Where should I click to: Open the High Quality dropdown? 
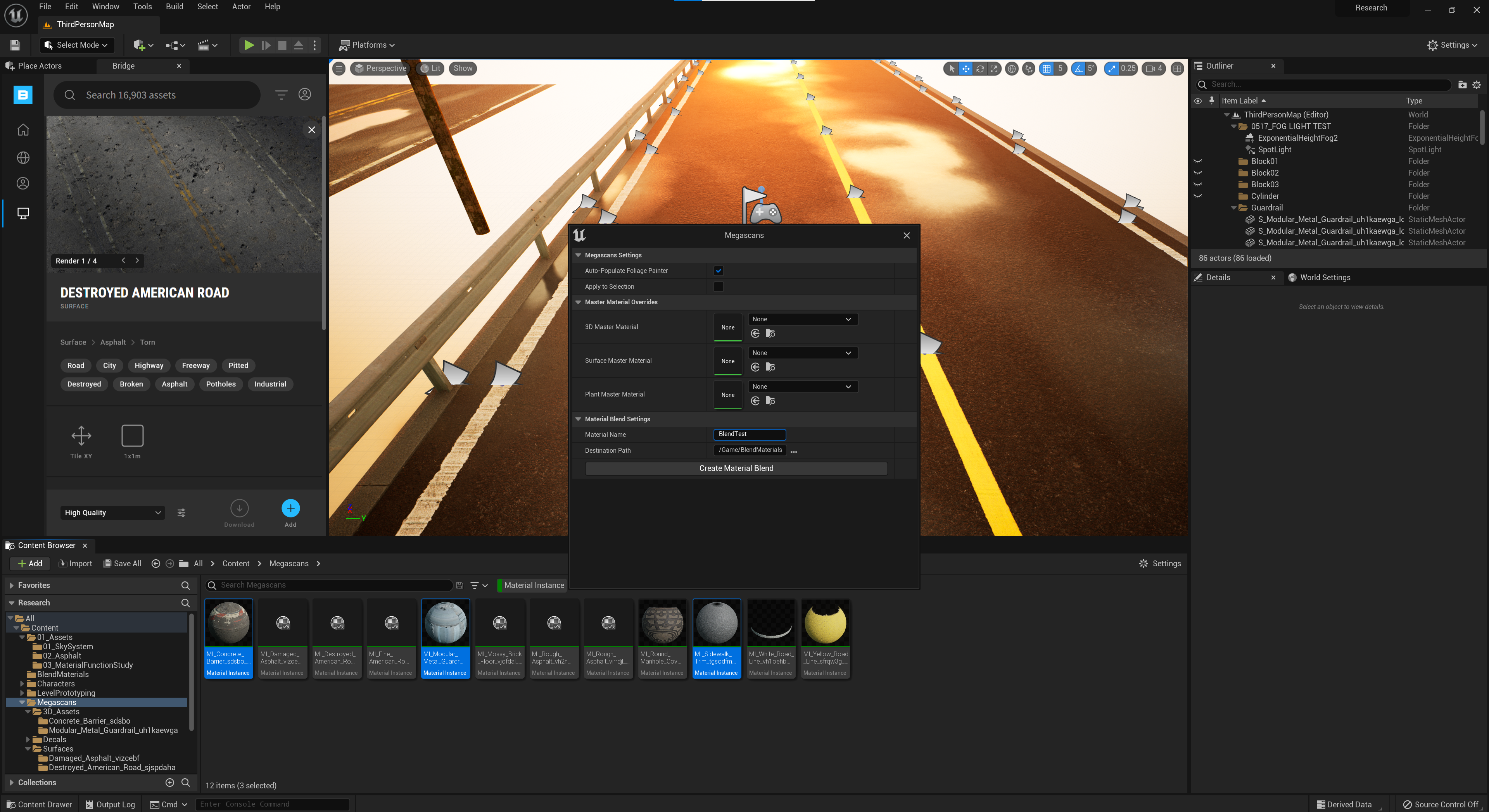click(x=113, y=513)
